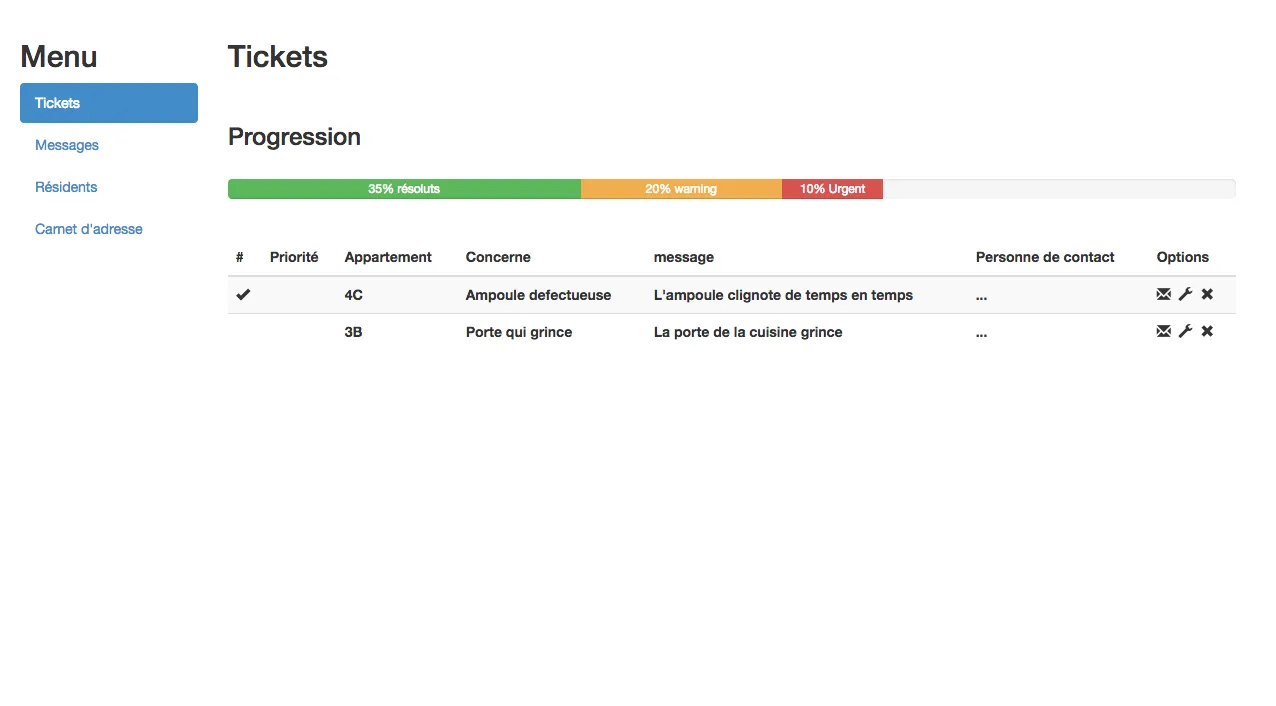
Task: Click the wrench icon for apartment 4C
Action: [1185, 294]
